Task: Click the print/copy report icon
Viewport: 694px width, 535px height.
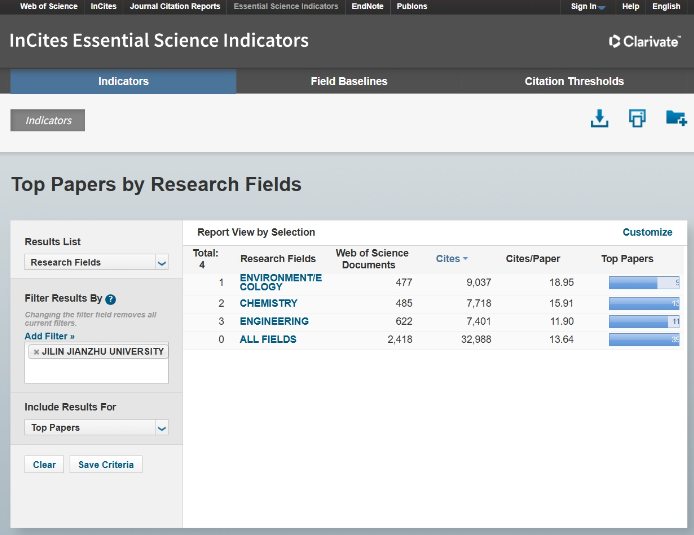Action: tap(637, 118)
